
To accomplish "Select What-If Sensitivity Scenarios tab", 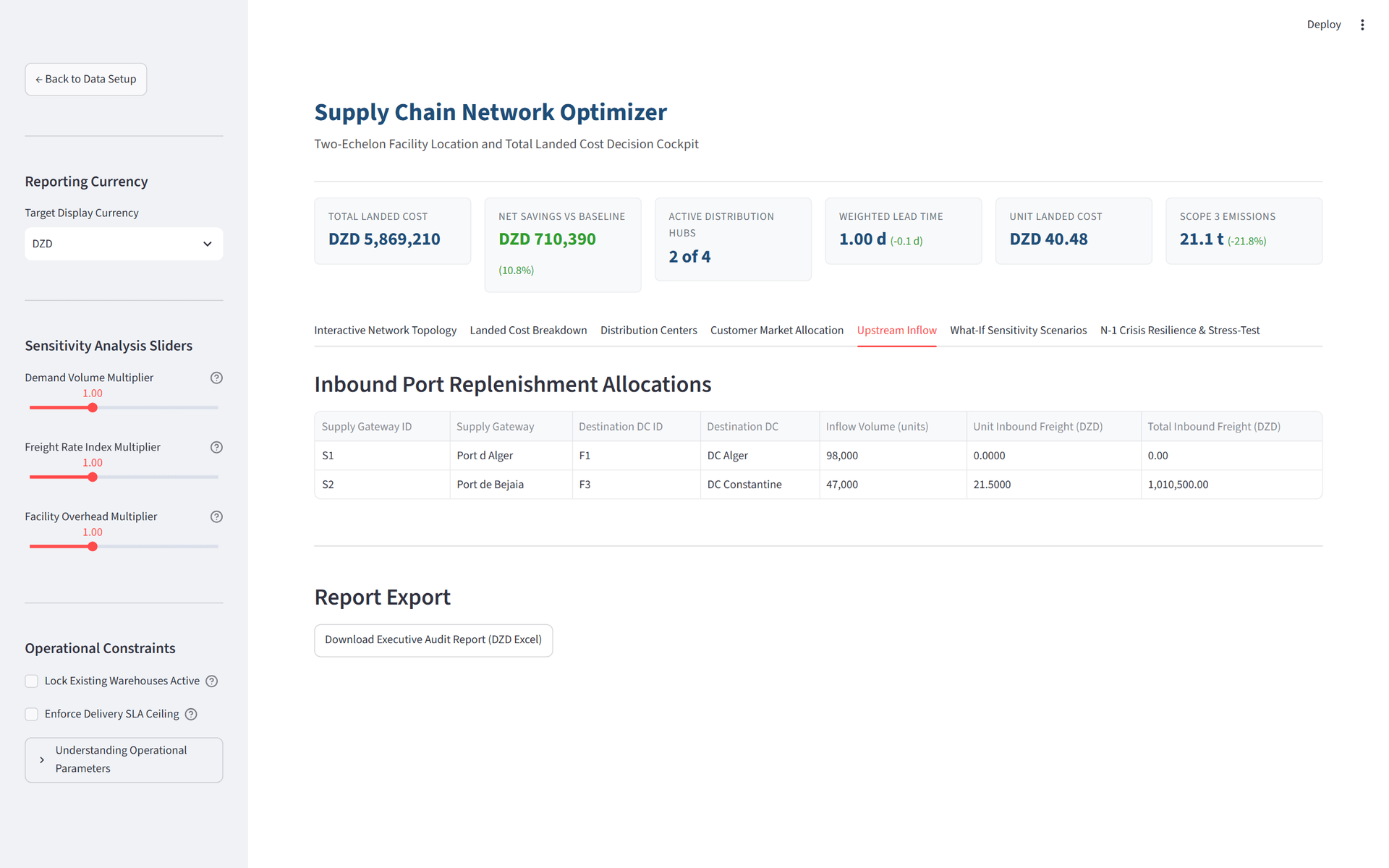I will [1018, 330].
